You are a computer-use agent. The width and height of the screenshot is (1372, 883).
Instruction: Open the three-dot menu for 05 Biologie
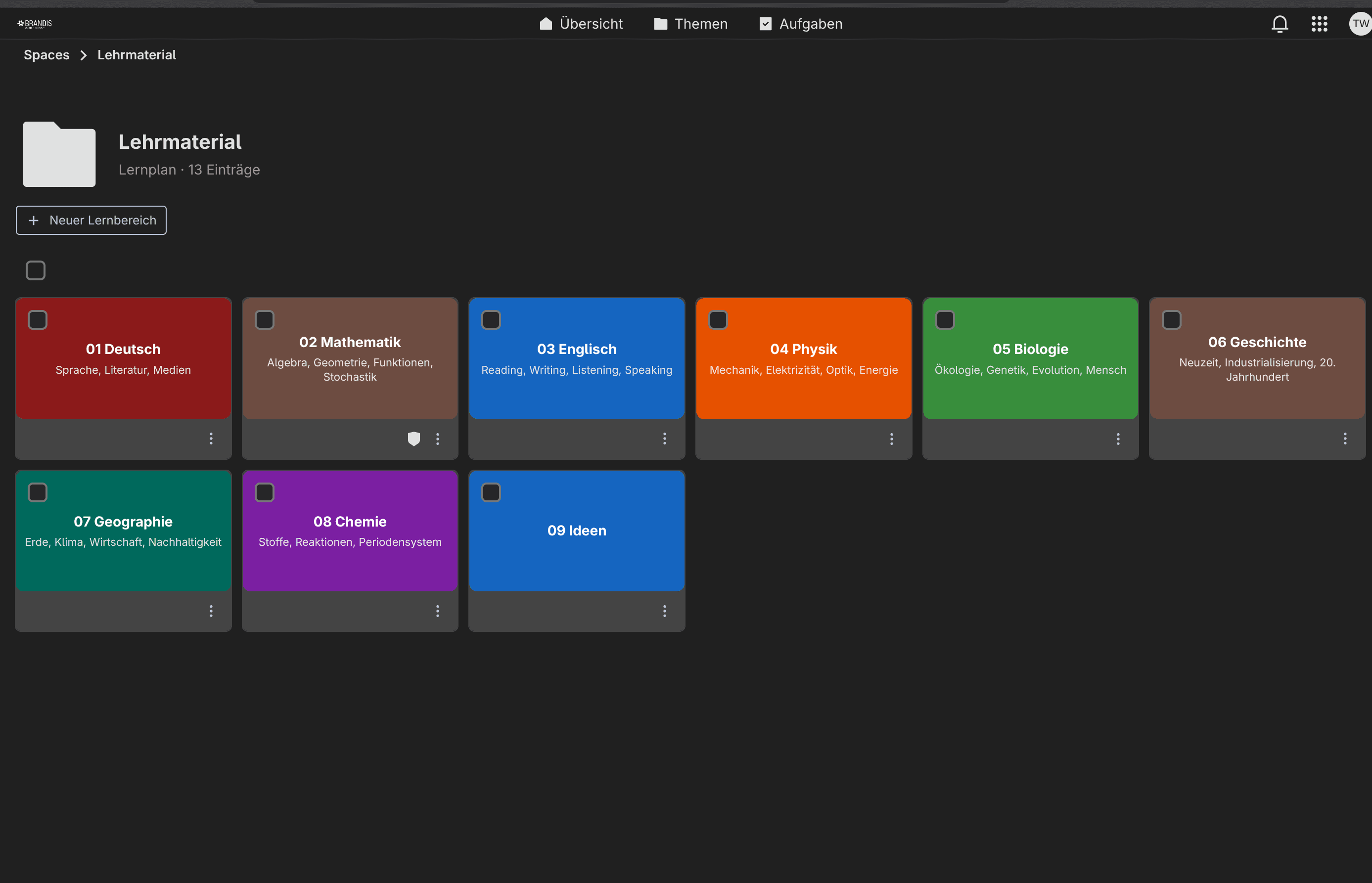(1118, 439)
